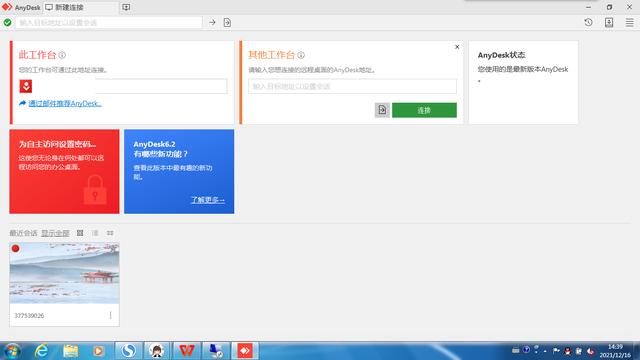Click the AnyDesk taskbar icon

pyautogui.click(x=245, y=351)
